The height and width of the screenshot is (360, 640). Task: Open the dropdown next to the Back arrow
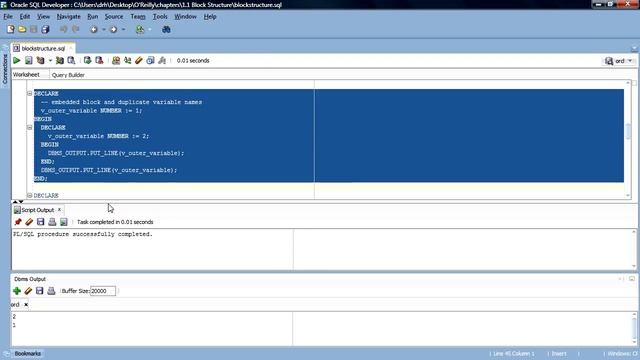[103, 29]
